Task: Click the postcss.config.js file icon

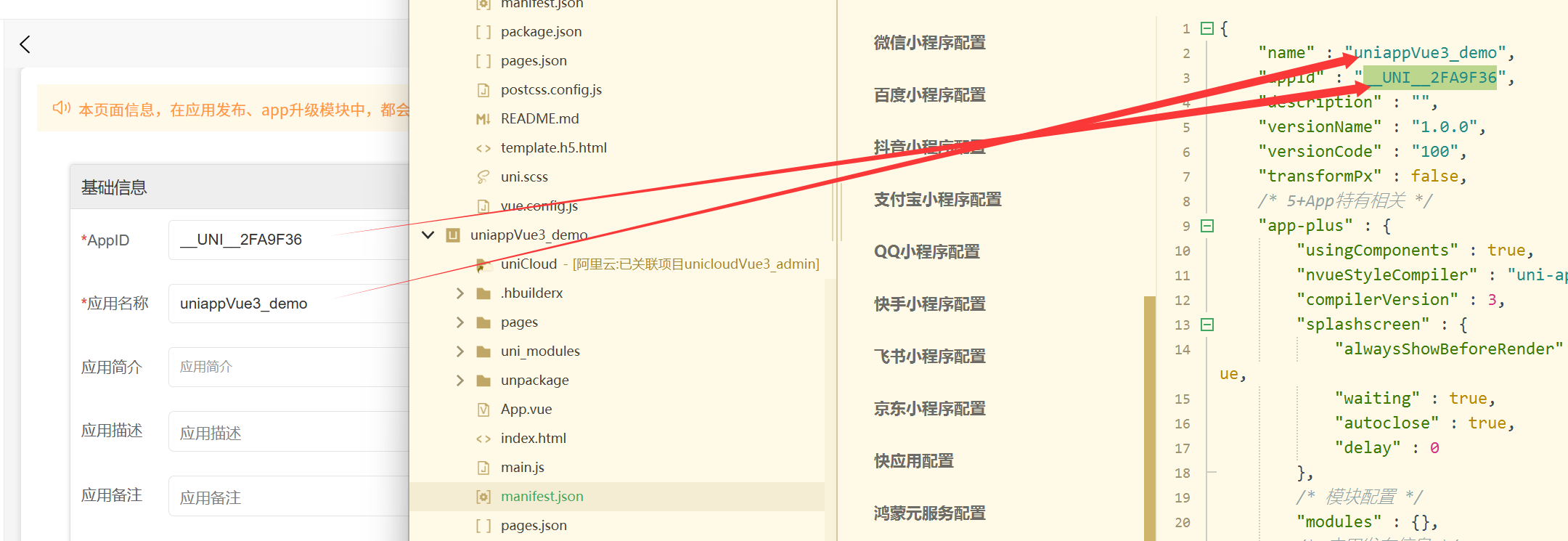Action: 483,90
